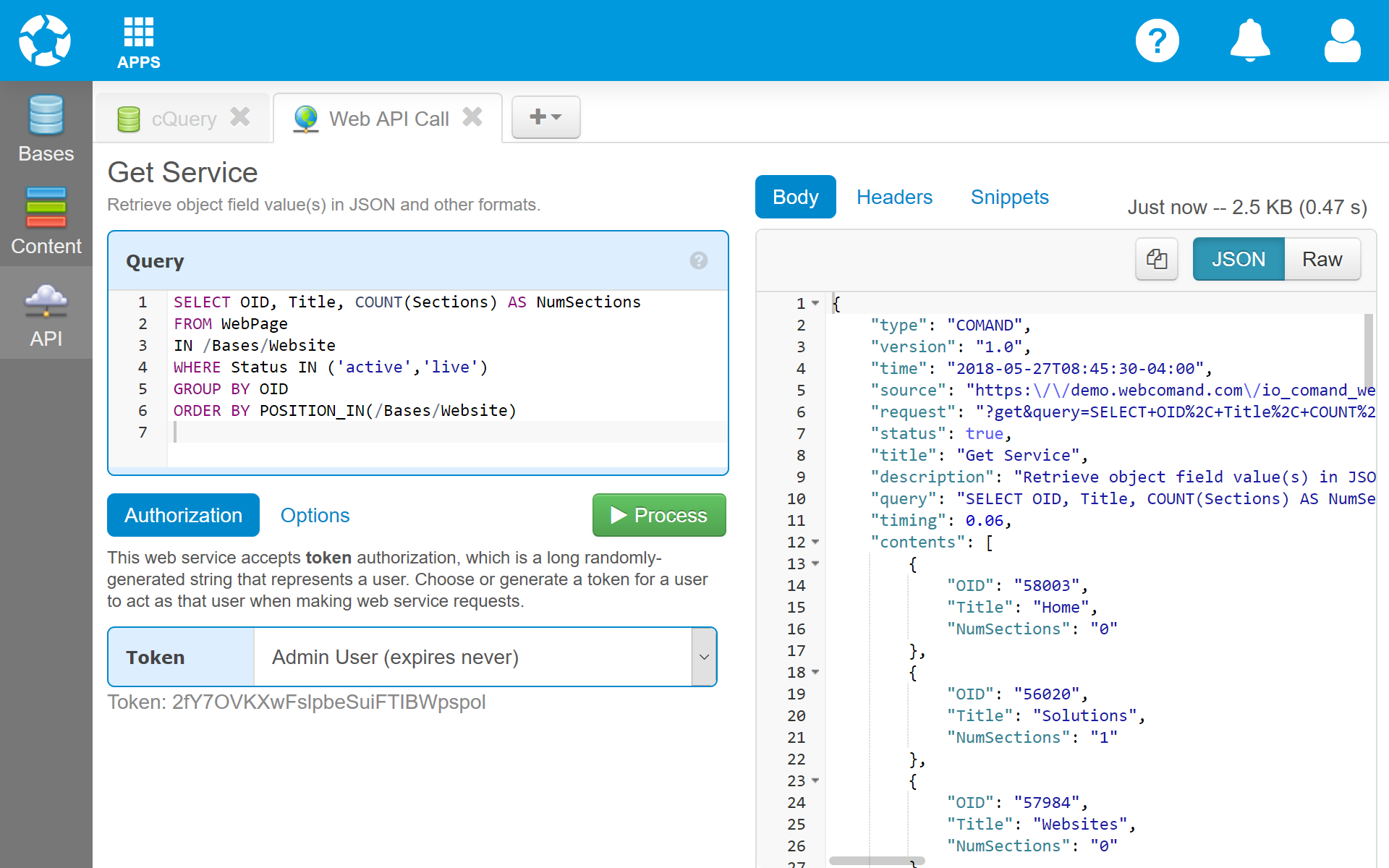Switch to the Body tab
Screen dimensions: 1389x868
[x=795, y=197]
